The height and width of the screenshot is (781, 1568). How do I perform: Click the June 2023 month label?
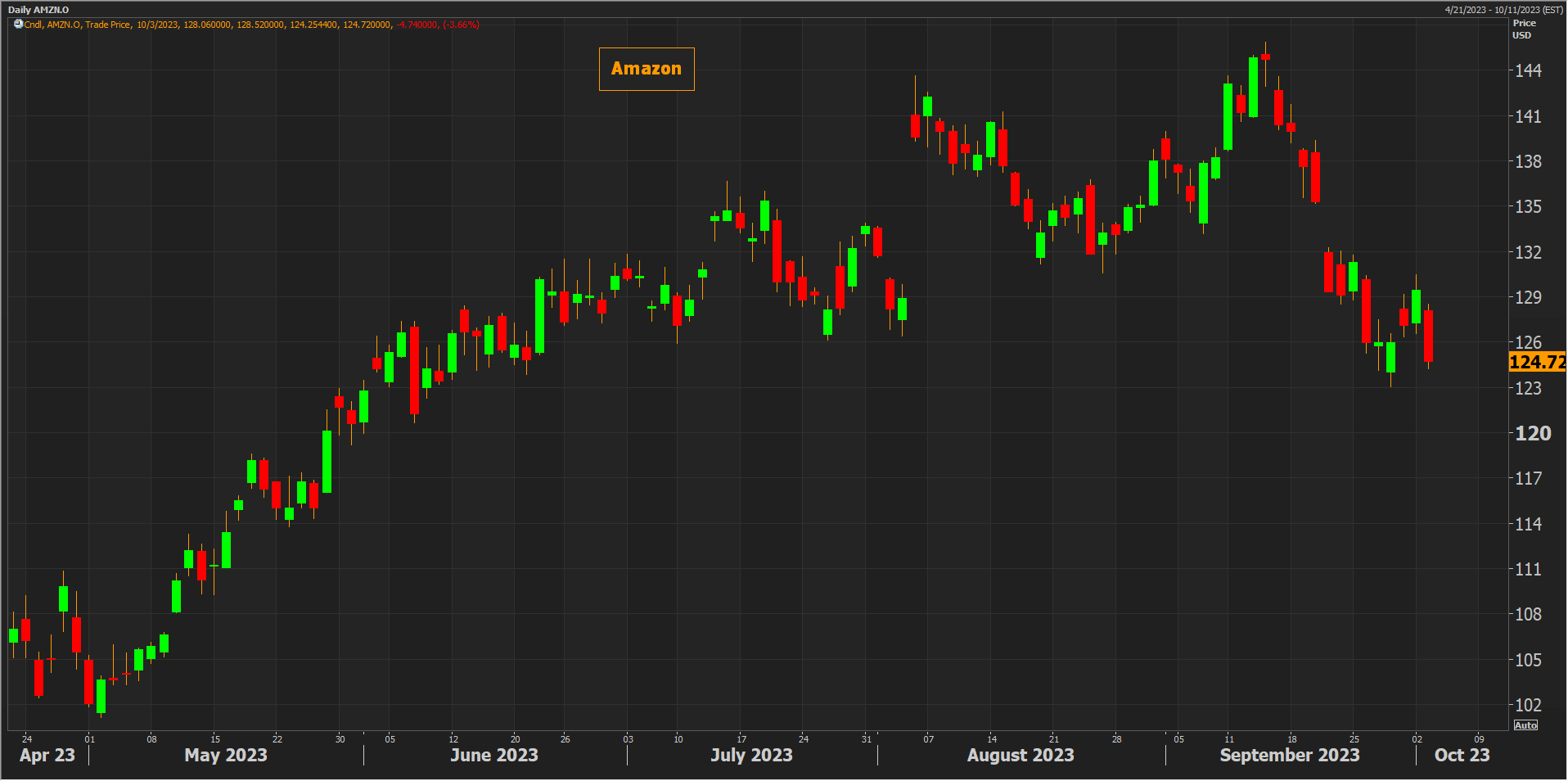pyautogui.click(x=493, y=755)
